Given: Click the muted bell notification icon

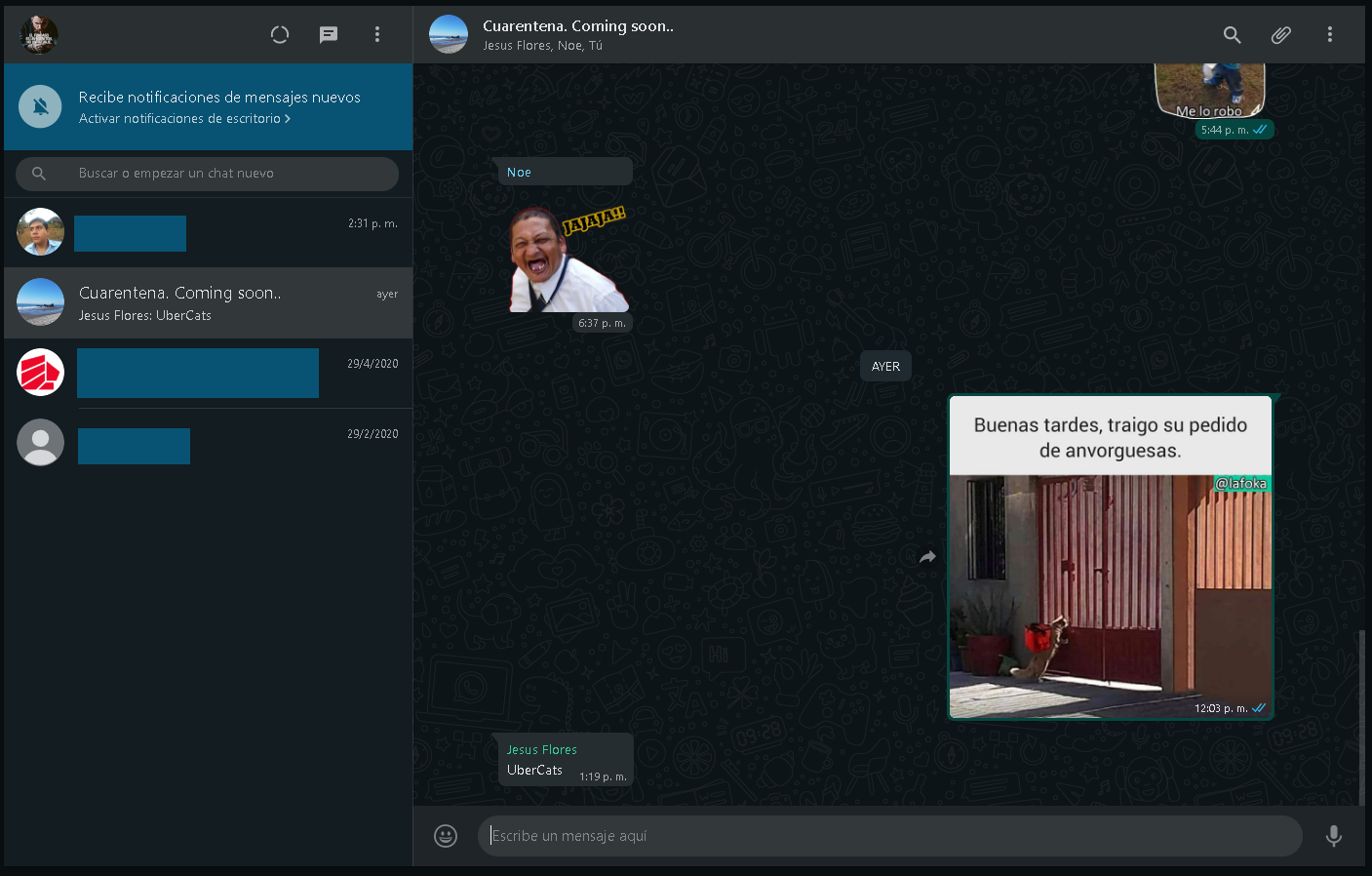Looking at the screenshot, I should 41,106.
